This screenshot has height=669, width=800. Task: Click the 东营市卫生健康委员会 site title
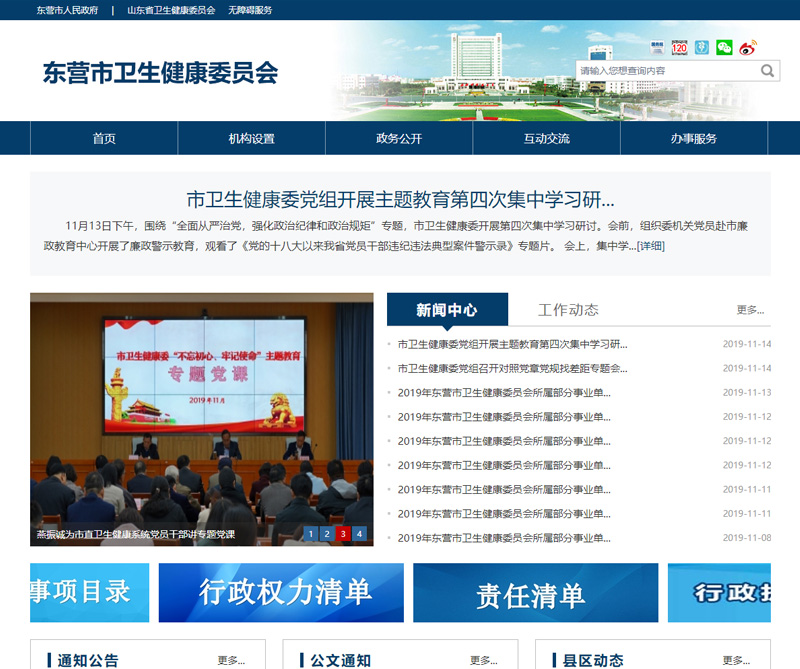click(160, 72)
